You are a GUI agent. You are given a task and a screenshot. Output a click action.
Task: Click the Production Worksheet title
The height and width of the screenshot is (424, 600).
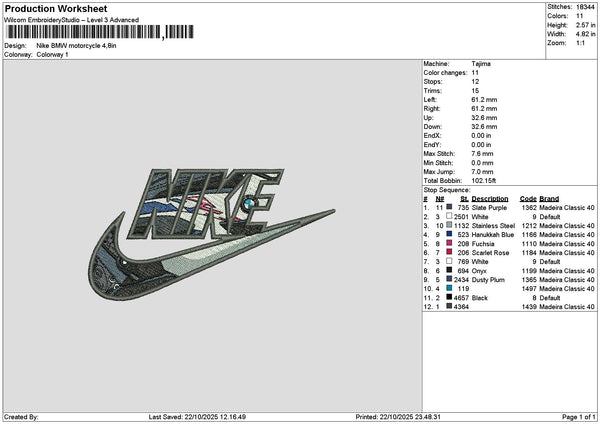tap(56, 9)
